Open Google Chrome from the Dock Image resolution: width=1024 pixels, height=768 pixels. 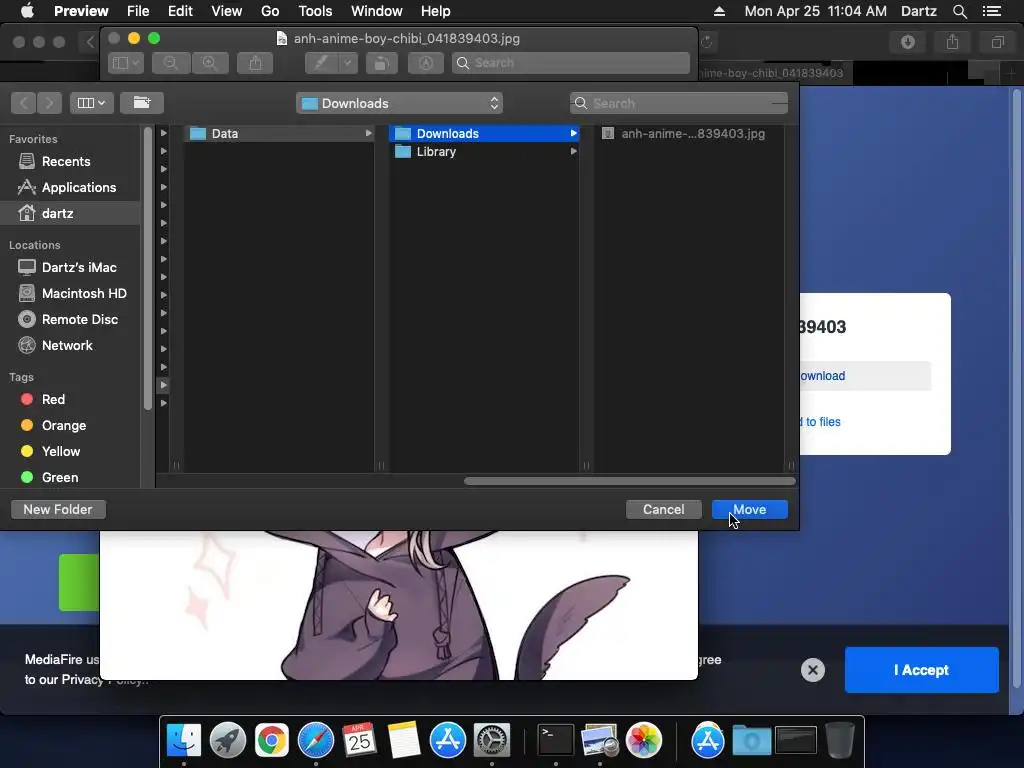272,740
